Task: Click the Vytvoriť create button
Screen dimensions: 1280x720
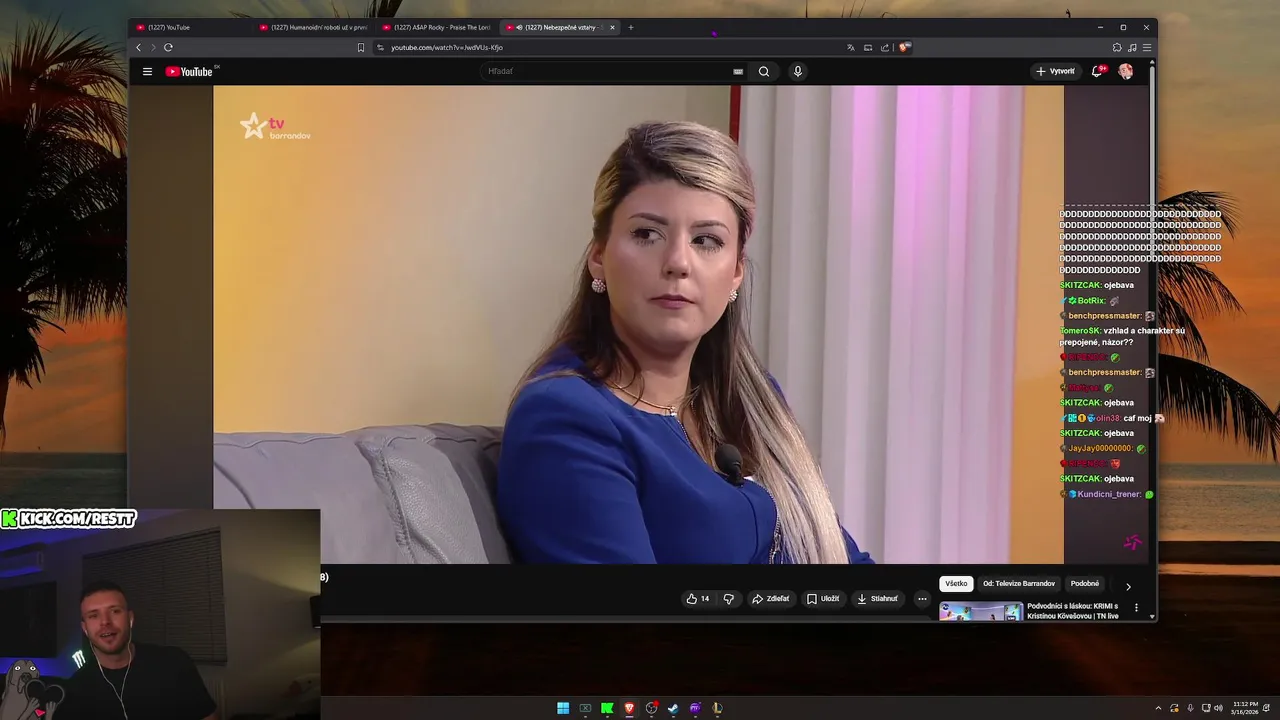Action: click(x=1055, y=71)
